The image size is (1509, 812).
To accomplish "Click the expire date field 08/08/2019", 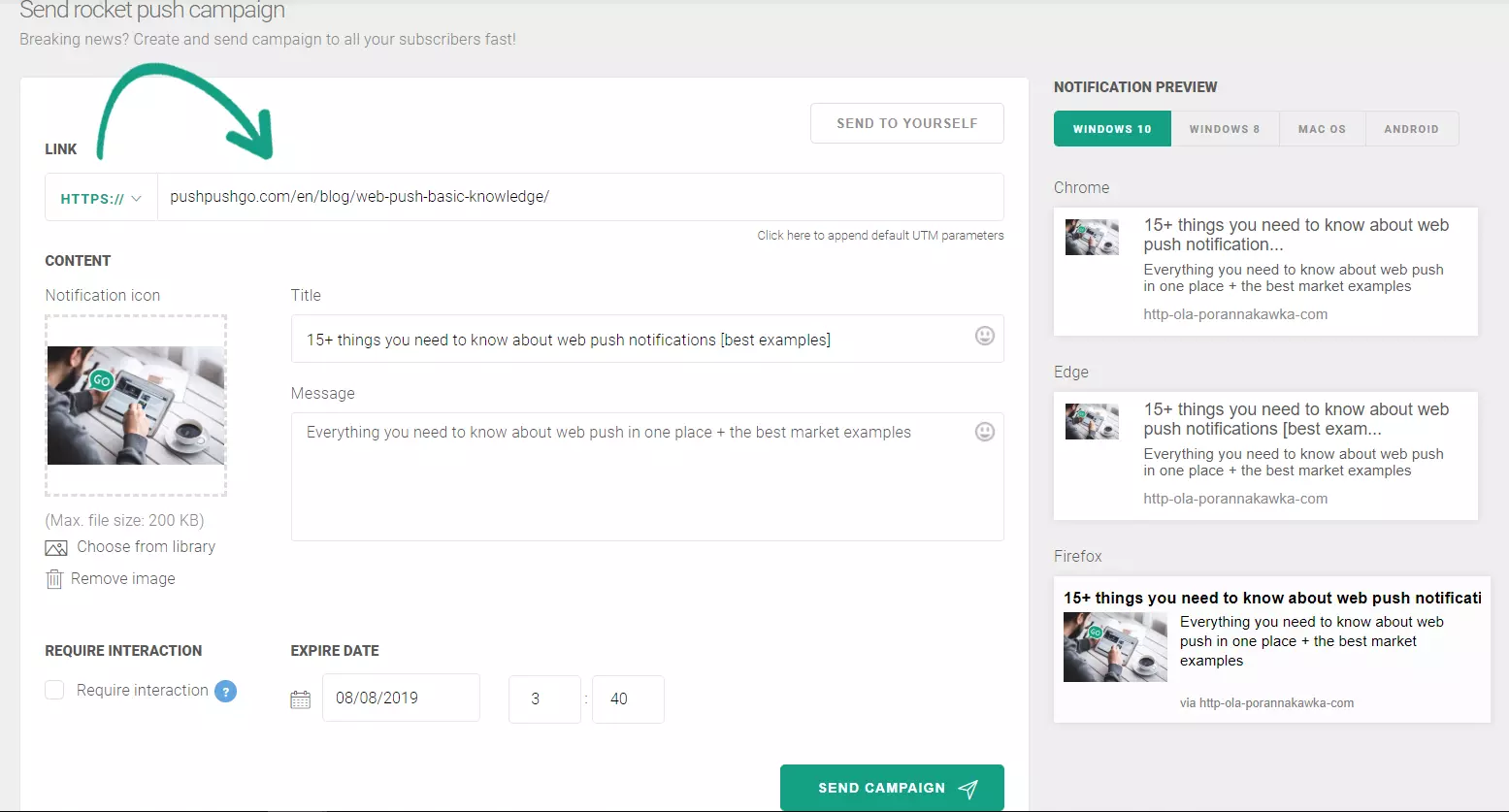I will 401,698.
